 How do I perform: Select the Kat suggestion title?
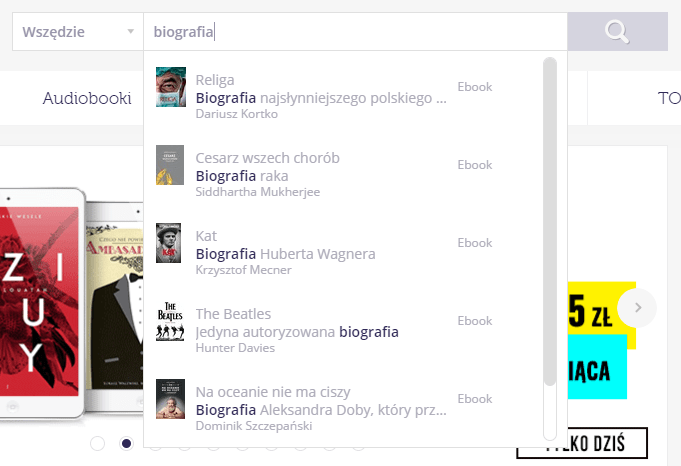pyautogui.click(x=206, y=236)
